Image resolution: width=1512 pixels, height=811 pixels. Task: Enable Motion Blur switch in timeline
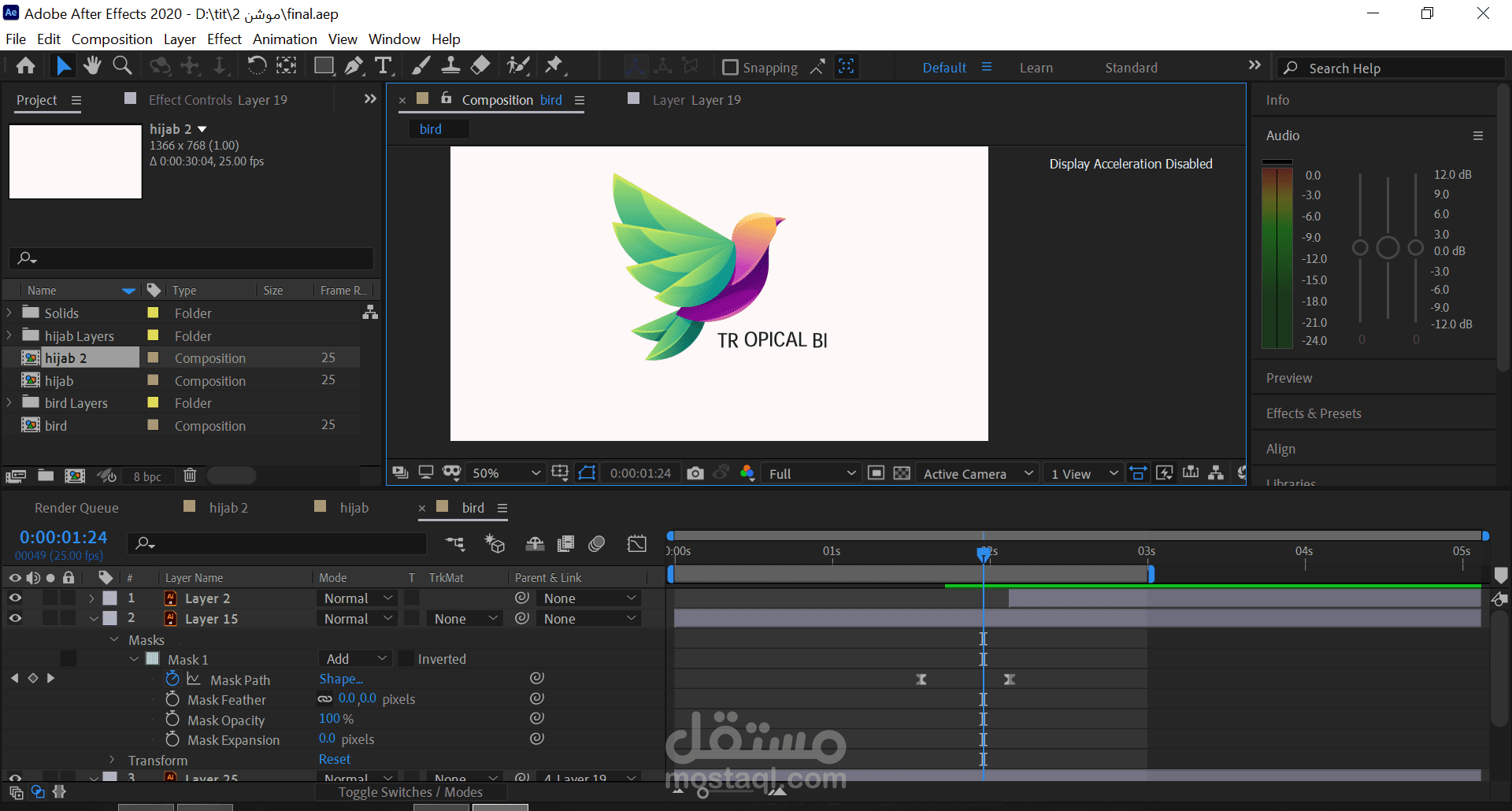pos(597,543)
